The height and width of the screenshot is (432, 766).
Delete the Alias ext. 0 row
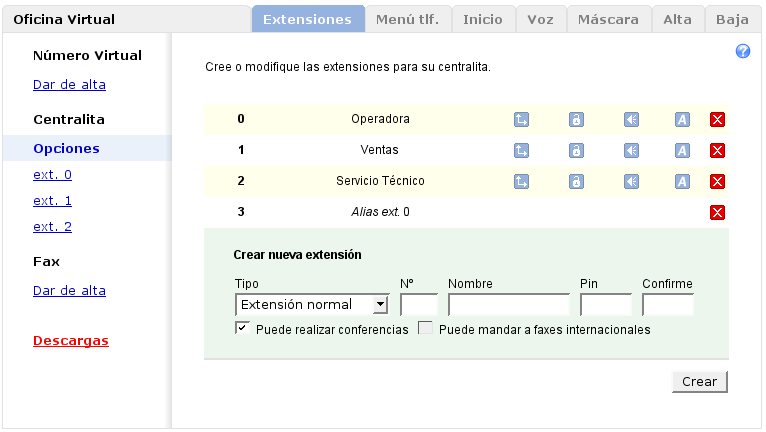[x=717, y=212]
